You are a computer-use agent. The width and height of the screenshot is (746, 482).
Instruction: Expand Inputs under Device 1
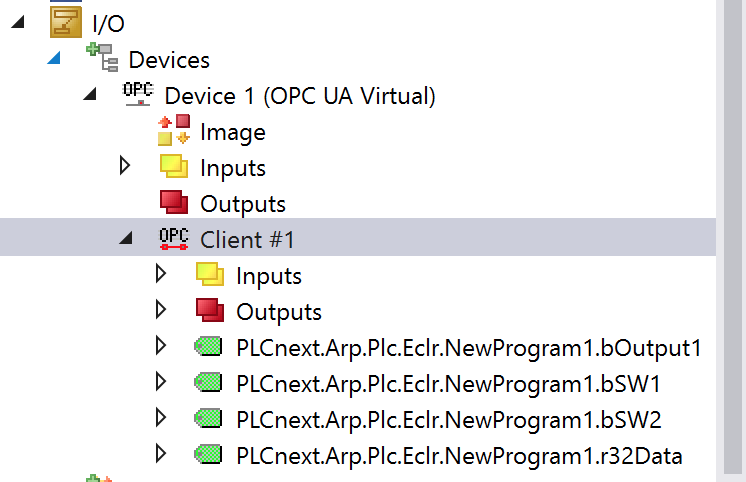coord(125,166)
